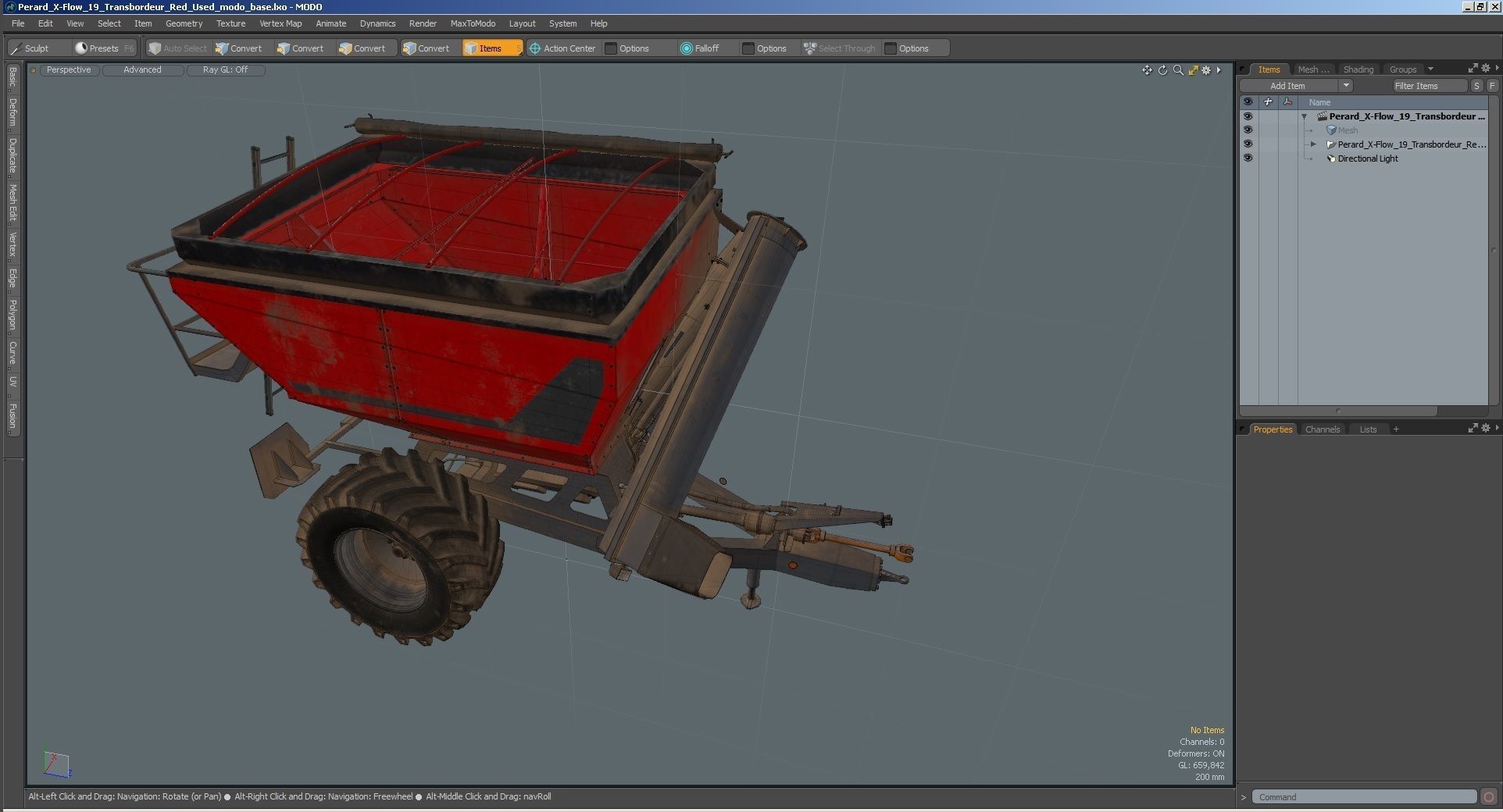Expand the Items panel to full size
Screen dimensions: 1503x812
point(1473,69)
